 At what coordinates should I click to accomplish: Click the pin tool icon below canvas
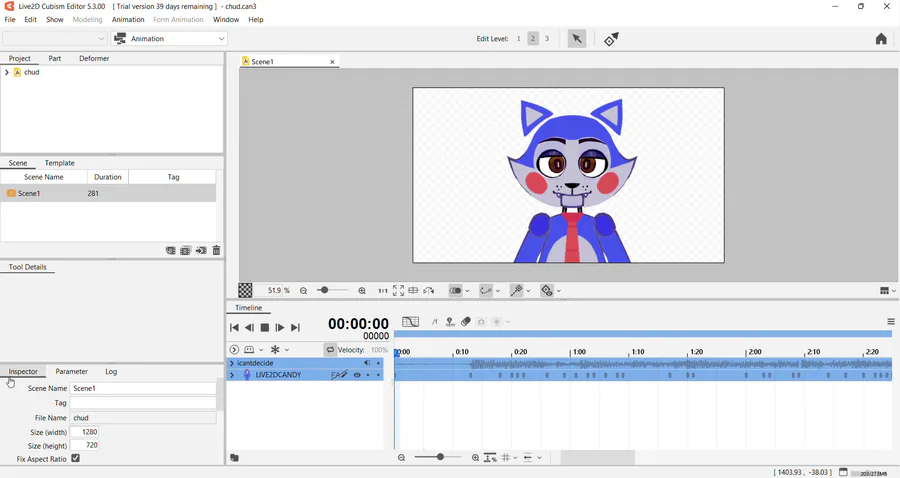point(517,291)
